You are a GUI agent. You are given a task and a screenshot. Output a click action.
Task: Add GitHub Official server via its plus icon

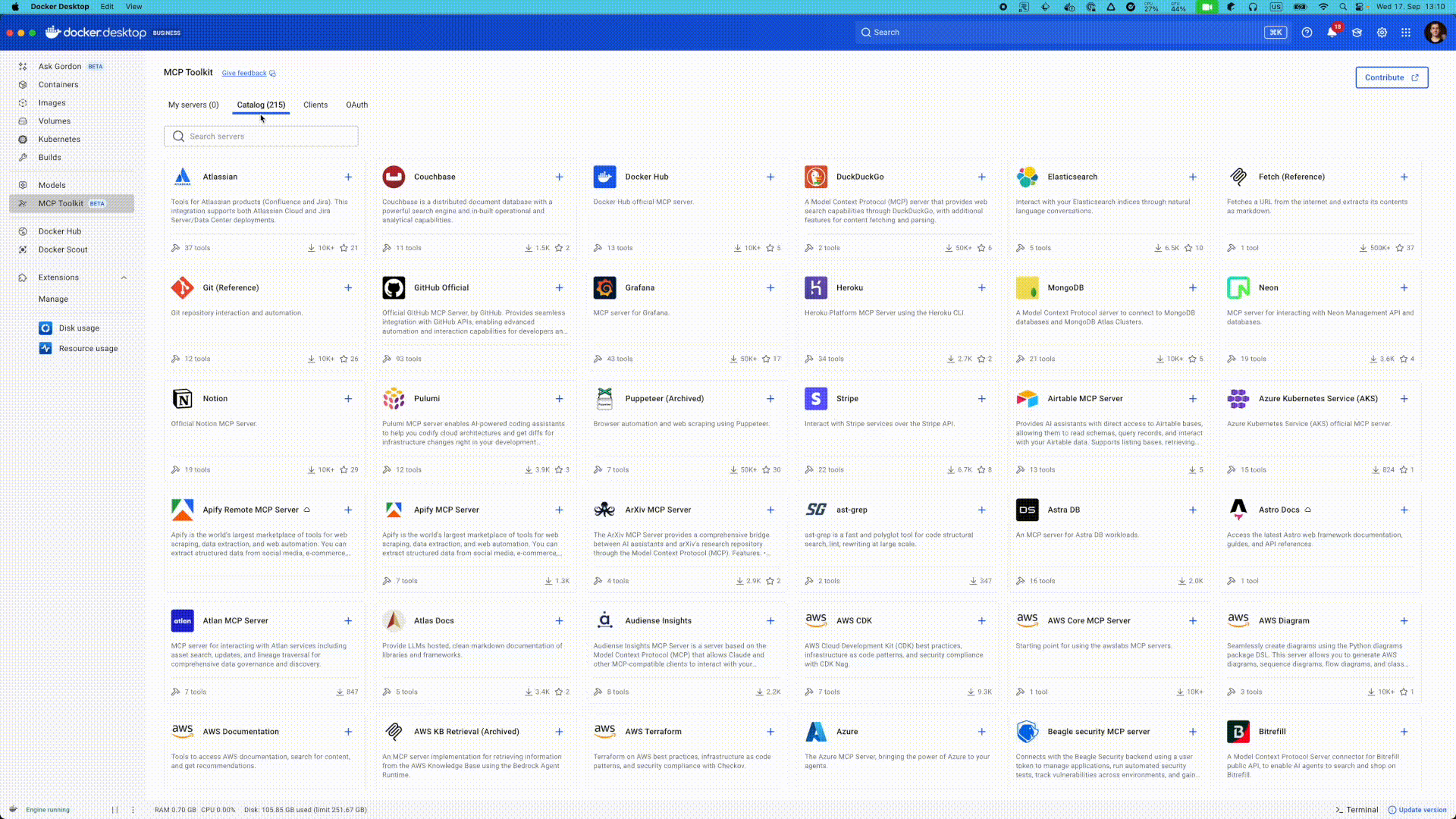(559, 288)
